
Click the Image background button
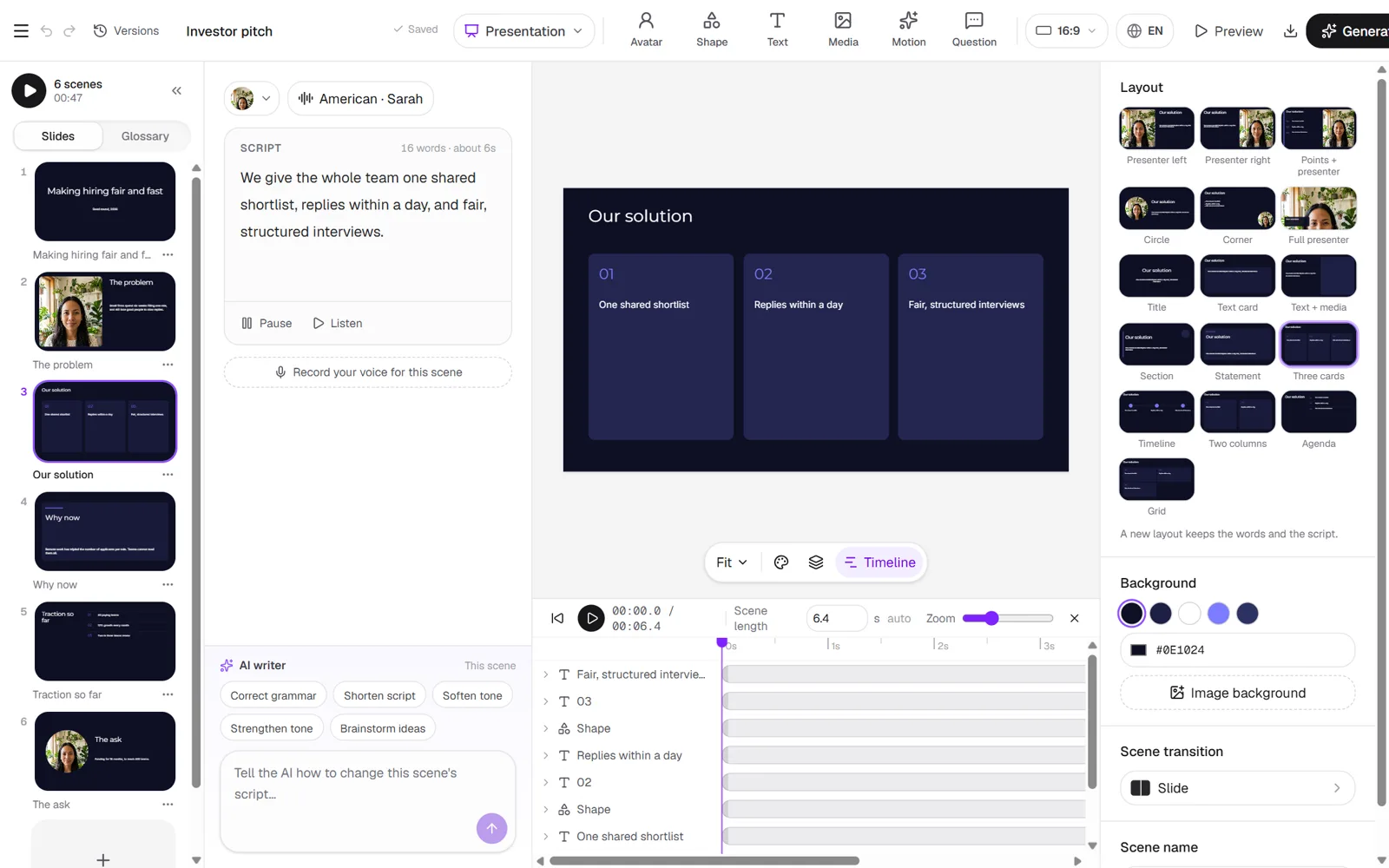pyautogui.click(x=1237, y=693)
